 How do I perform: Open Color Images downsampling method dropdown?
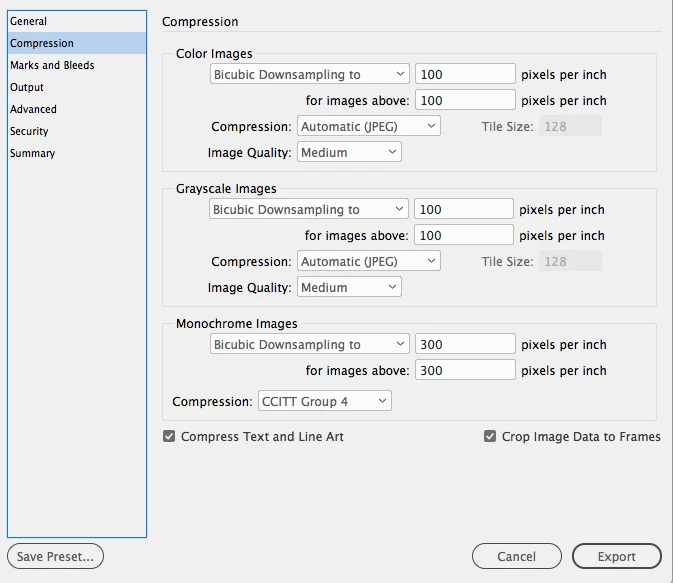point(309,74)
